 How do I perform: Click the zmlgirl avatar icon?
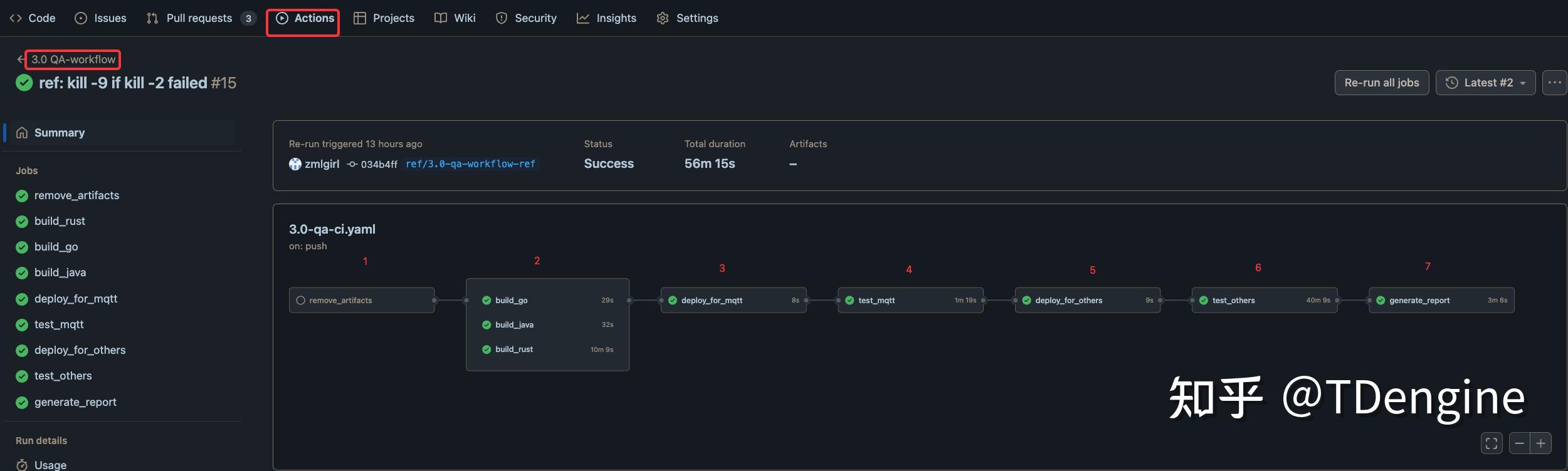[295, 164]
